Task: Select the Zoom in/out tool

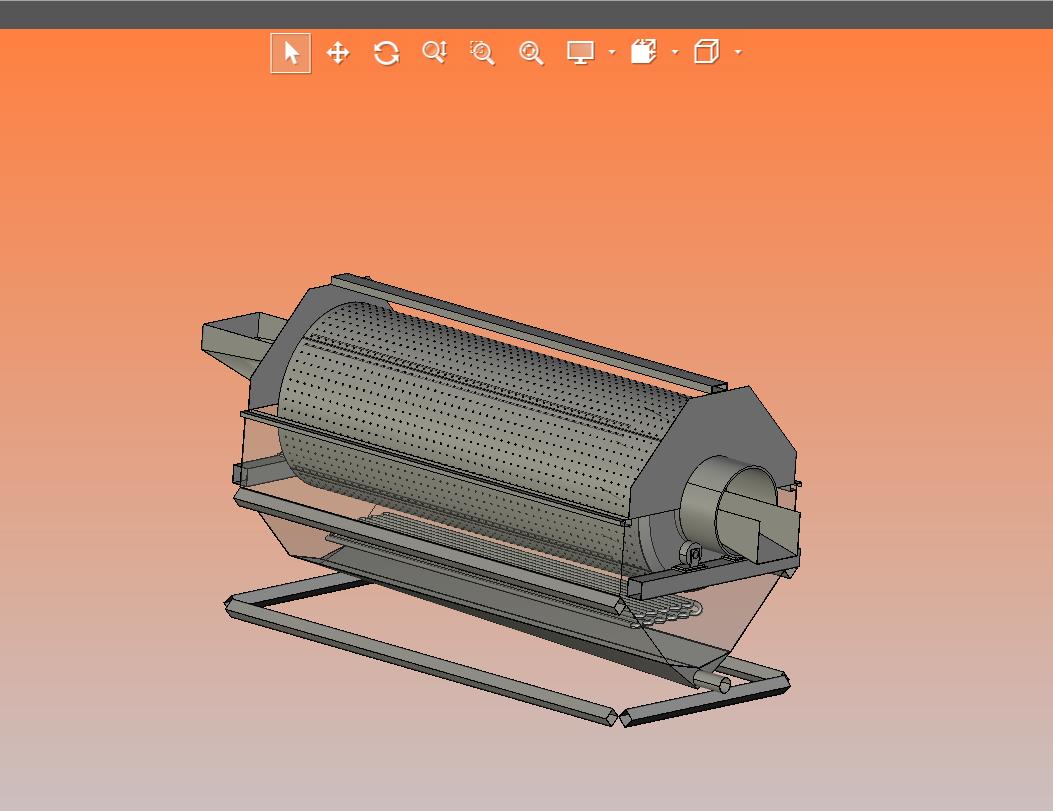Action: point(434,53)
